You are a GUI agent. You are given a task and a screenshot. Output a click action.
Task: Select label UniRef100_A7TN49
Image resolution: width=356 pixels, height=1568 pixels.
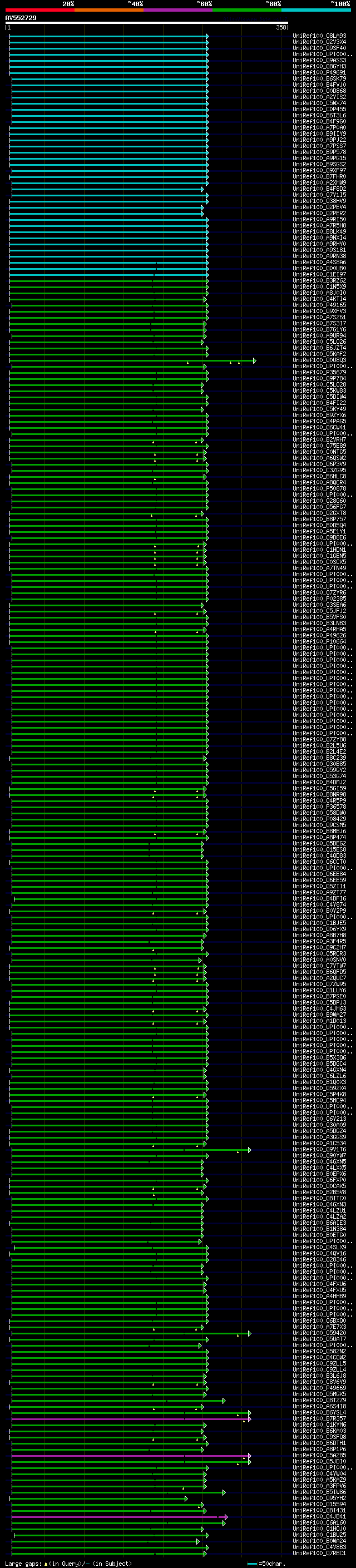pyautogui.click(x=319, y=568)
